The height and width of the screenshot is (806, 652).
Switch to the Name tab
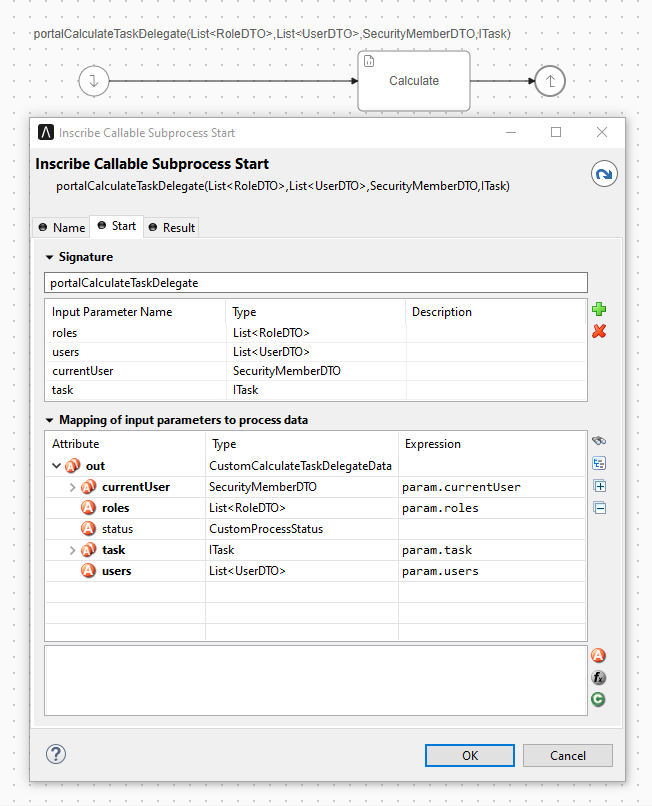[61, 227]
